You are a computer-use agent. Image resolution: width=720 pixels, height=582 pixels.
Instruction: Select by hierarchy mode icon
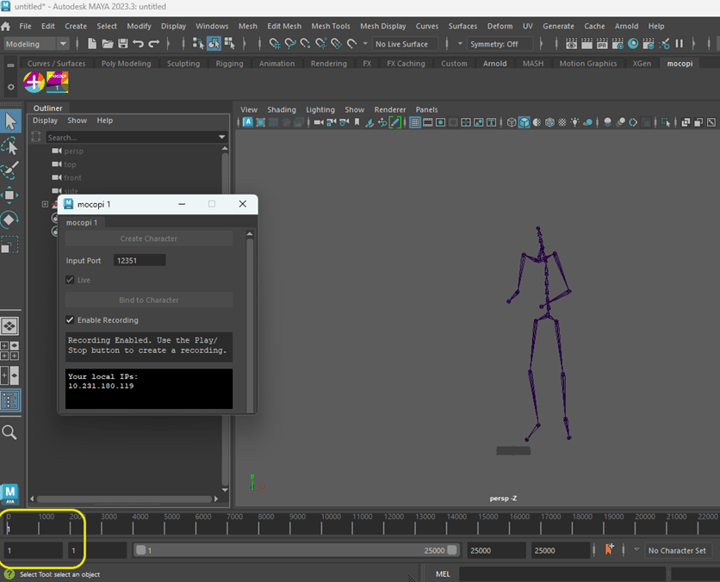[198, 44]
